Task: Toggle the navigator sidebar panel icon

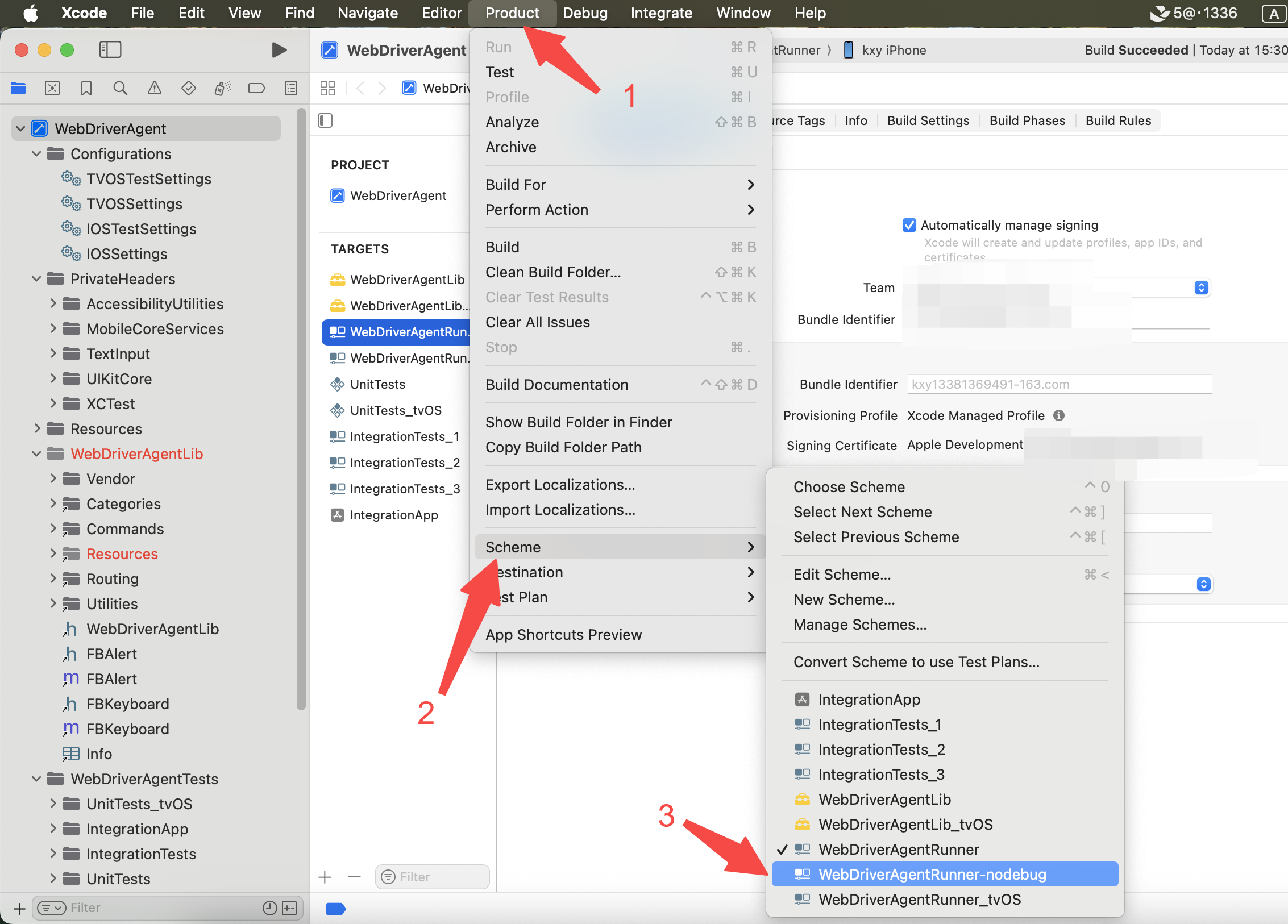Action: [x=110, y=50]
